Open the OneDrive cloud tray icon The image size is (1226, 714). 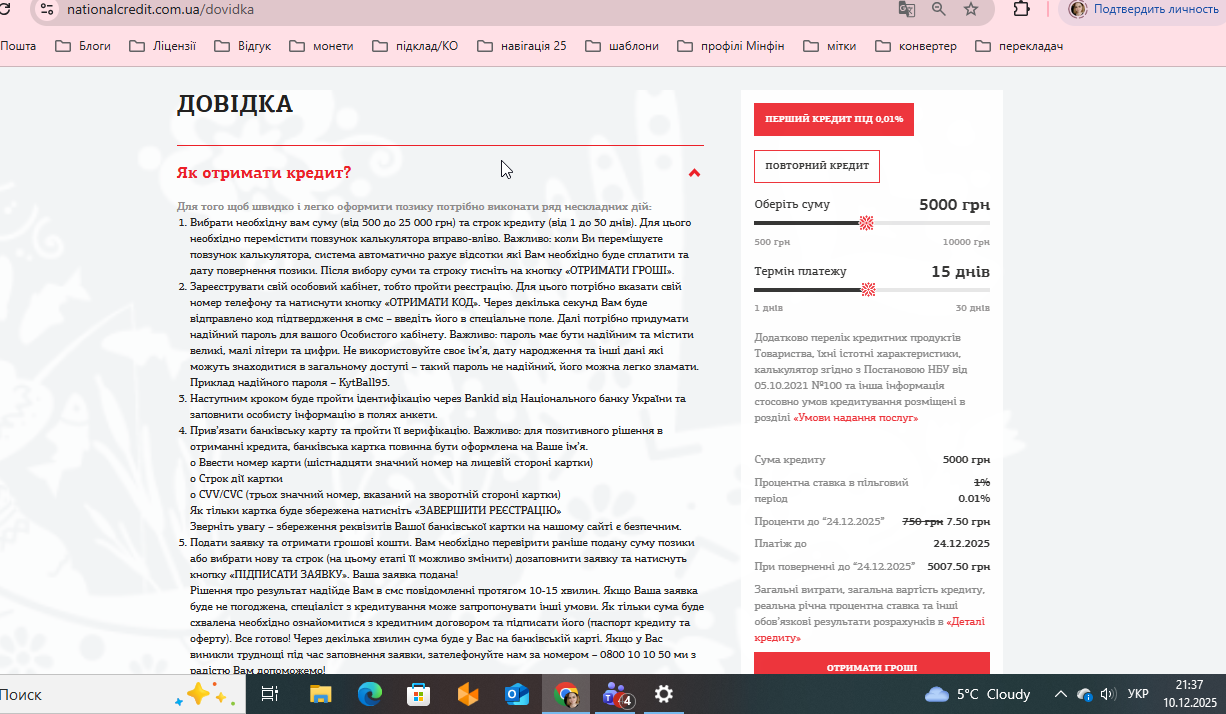click(x=1084, y=694)
